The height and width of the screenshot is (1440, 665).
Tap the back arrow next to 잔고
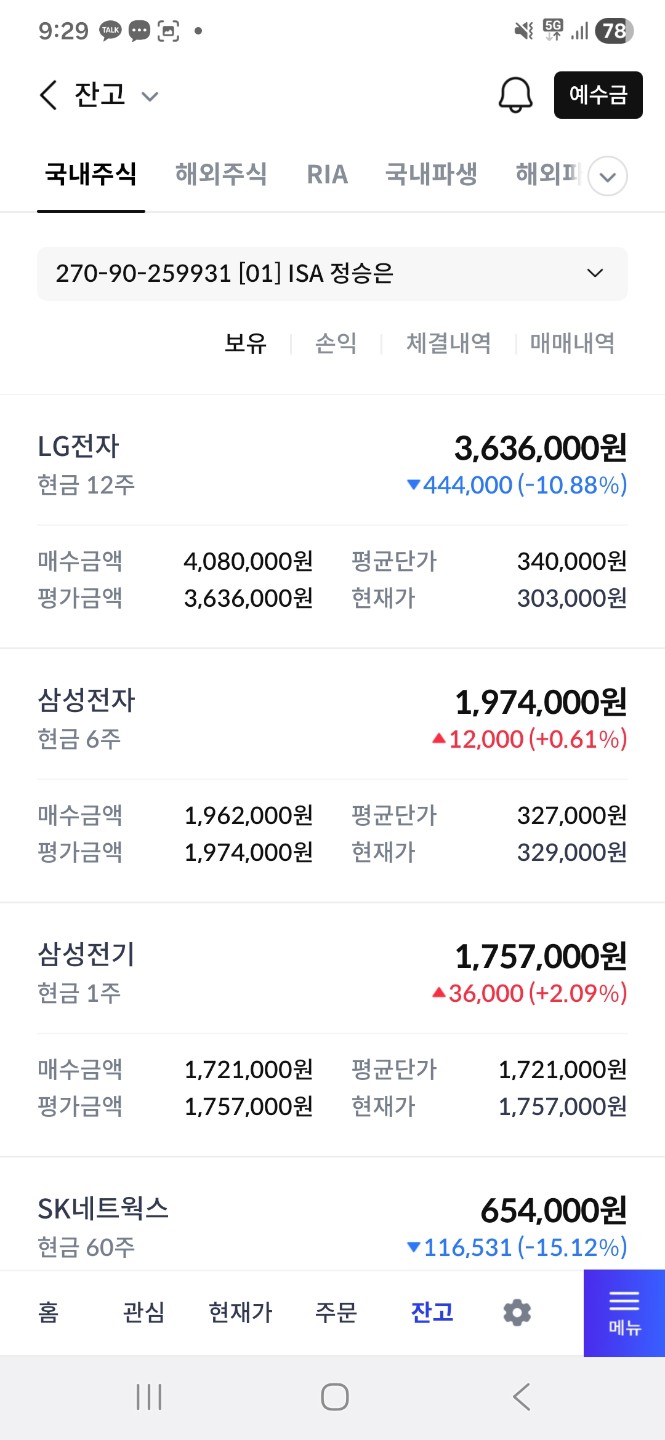click(48, 95)
